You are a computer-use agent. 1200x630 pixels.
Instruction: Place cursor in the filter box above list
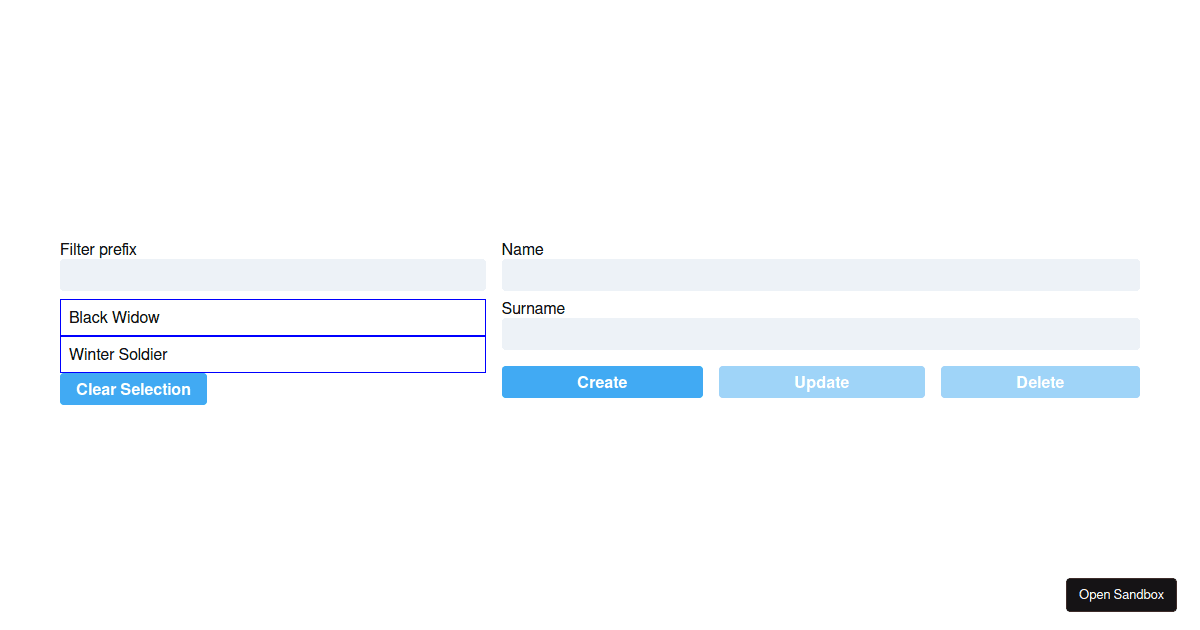[x=272, y=275]
